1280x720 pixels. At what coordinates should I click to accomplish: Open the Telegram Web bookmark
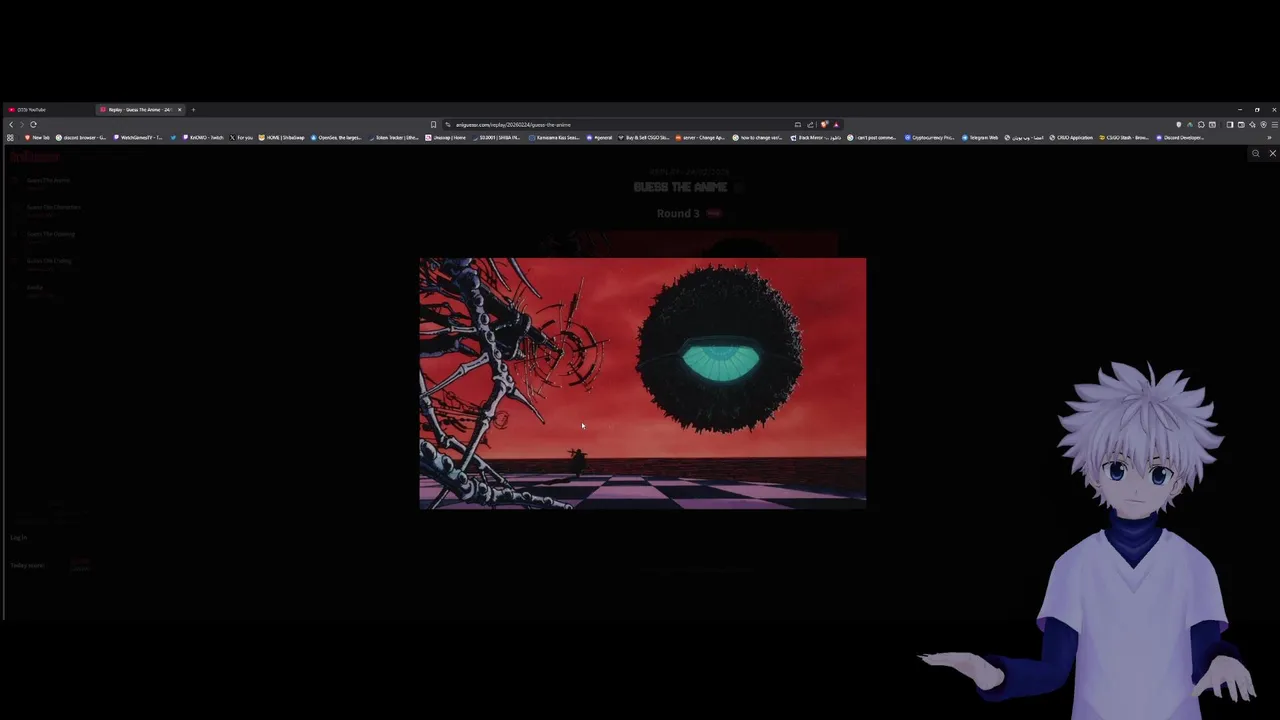981,137
